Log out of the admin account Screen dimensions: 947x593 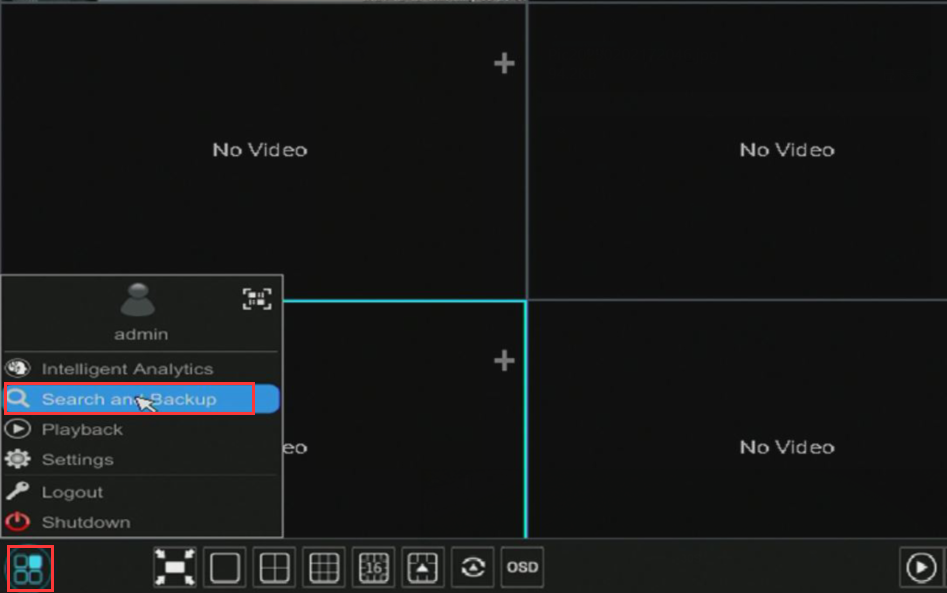coord(72,492)
